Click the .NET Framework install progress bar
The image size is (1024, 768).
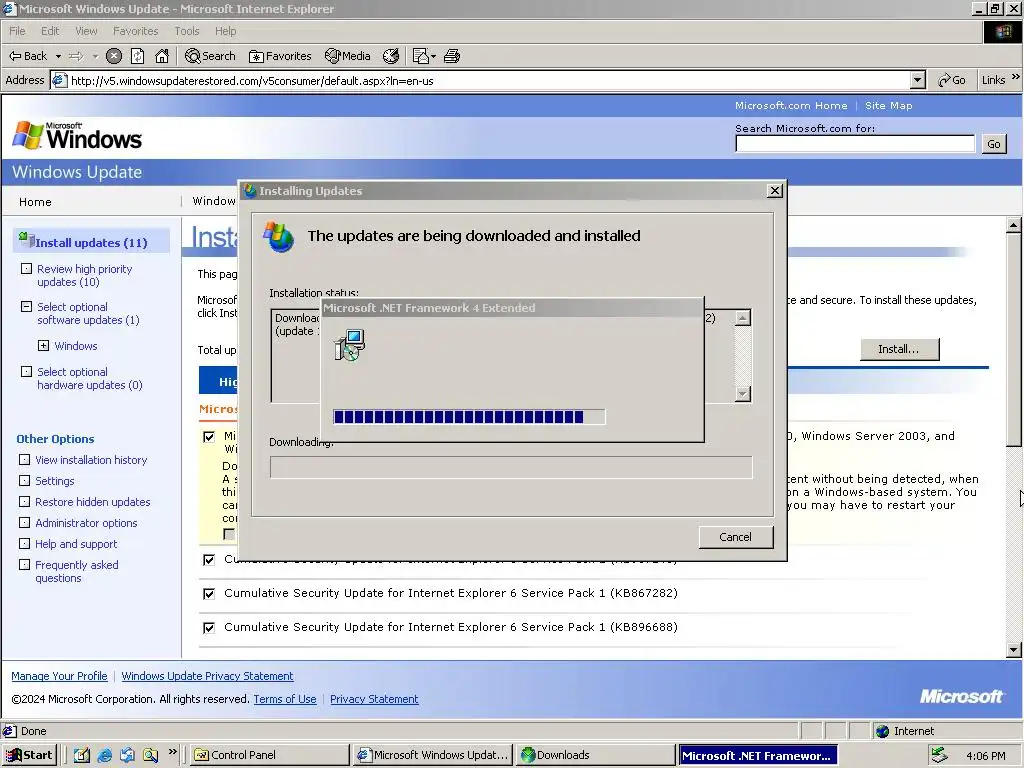coord(469,417)
